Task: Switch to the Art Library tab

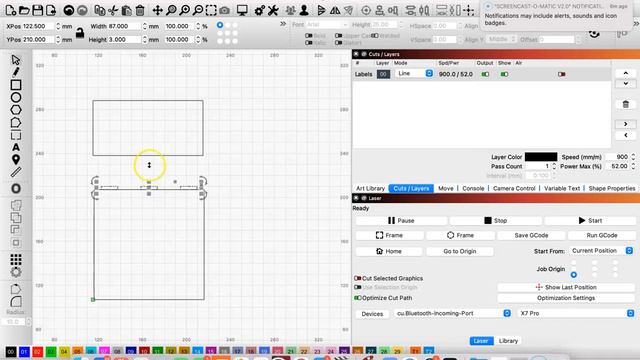Action: pyautogui.click(x=370, y=189)
